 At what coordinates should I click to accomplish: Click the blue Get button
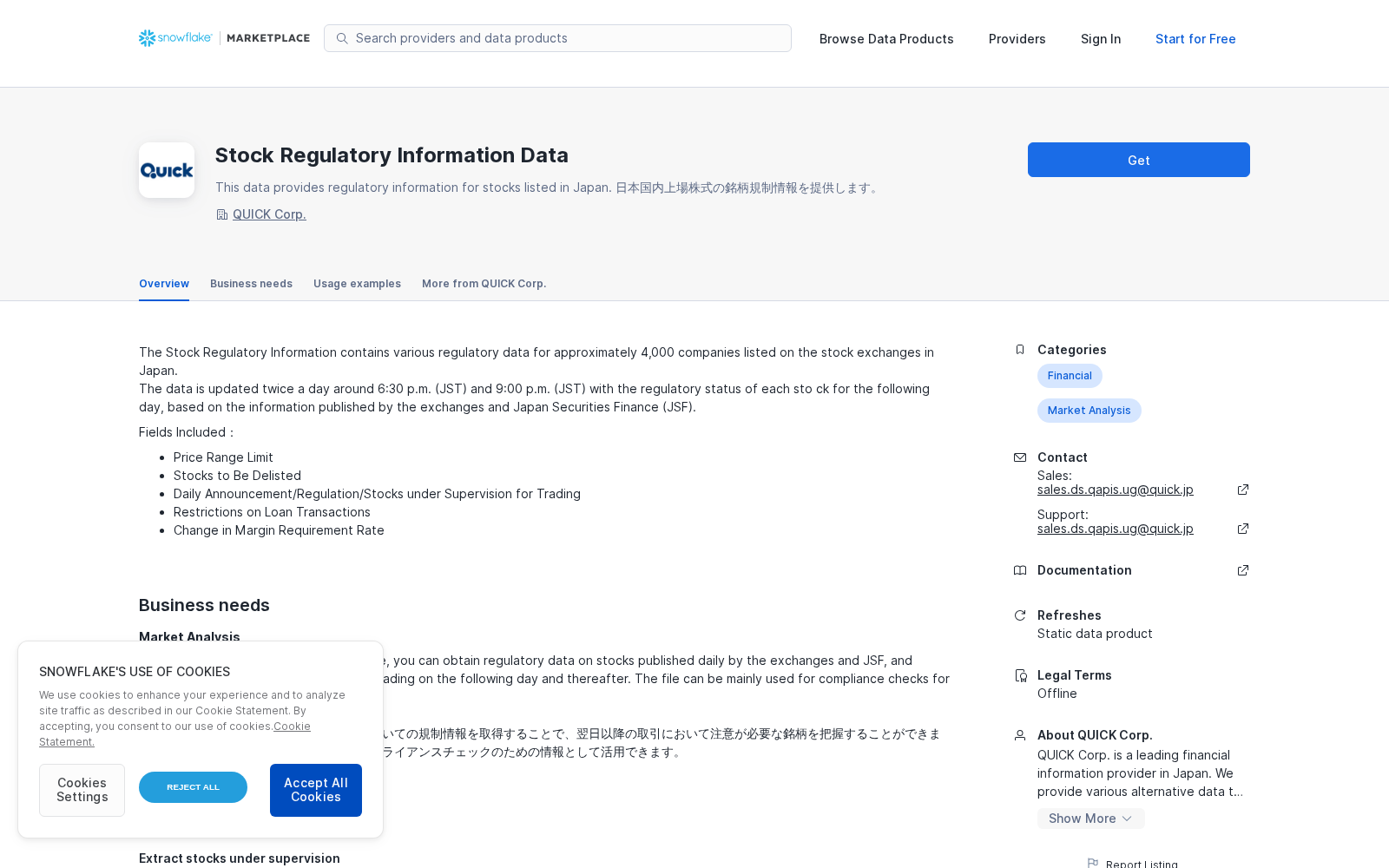click(1138, 160)
